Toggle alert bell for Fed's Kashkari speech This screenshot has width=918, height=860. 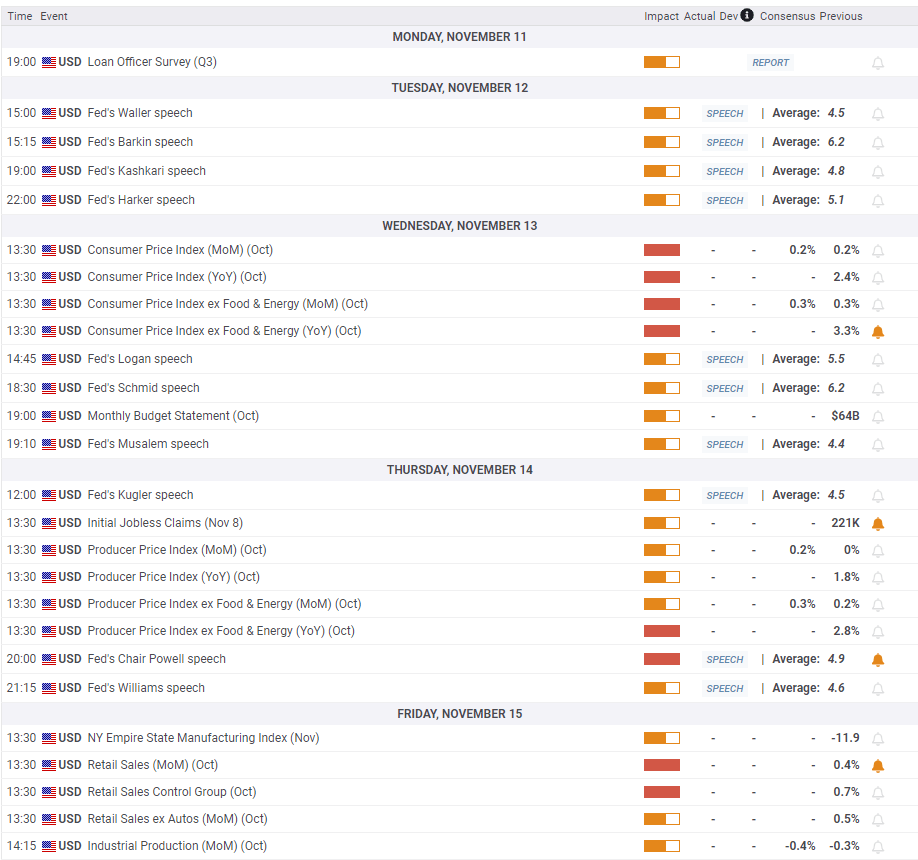coord(878,172)
